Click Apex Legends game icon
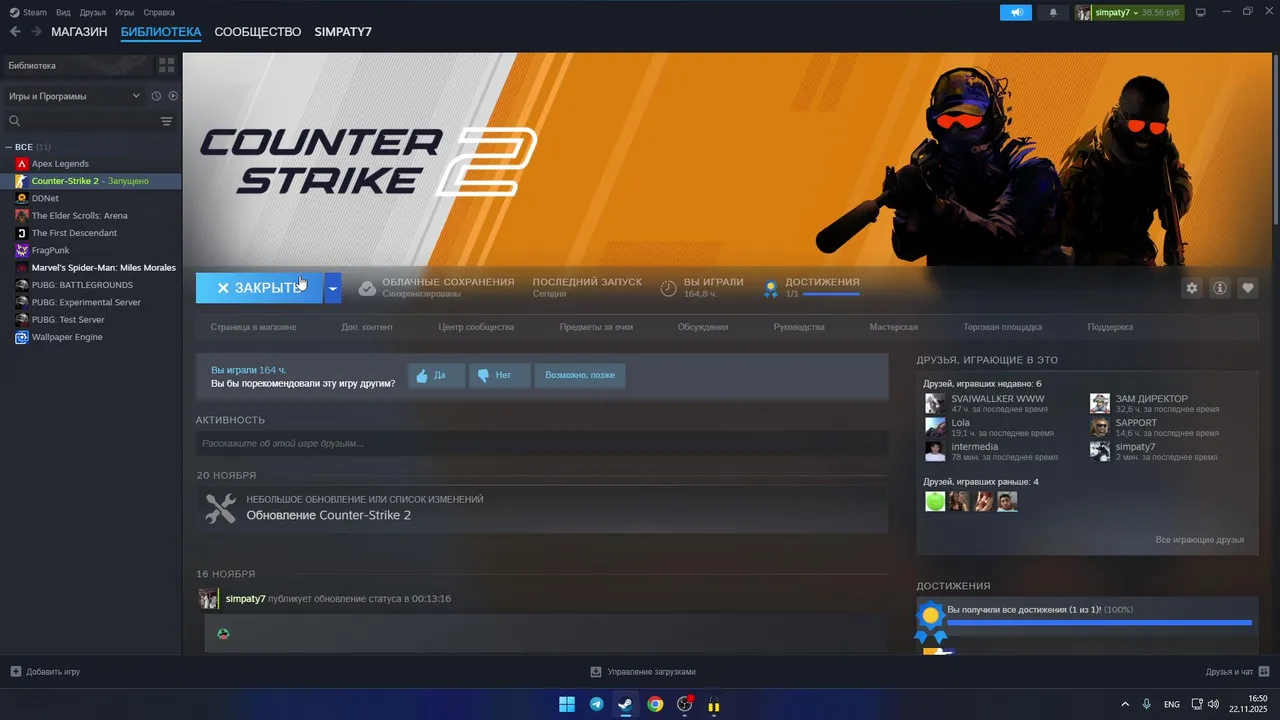Image resolution: width=1280 pixels, height=720 pixels. pos(22,163)
